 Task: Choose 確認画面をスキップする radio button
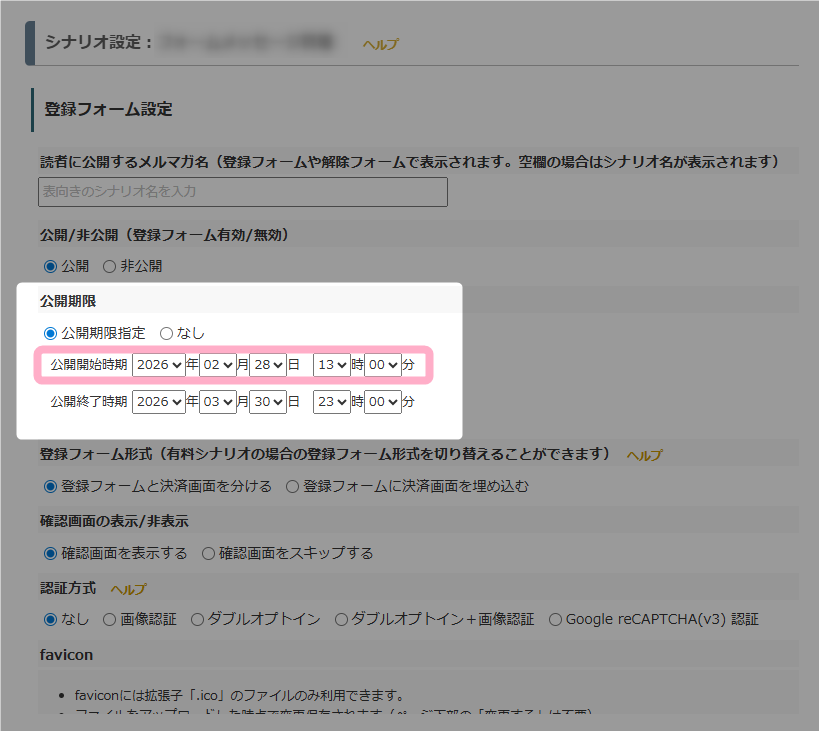[x=208, y=553]
